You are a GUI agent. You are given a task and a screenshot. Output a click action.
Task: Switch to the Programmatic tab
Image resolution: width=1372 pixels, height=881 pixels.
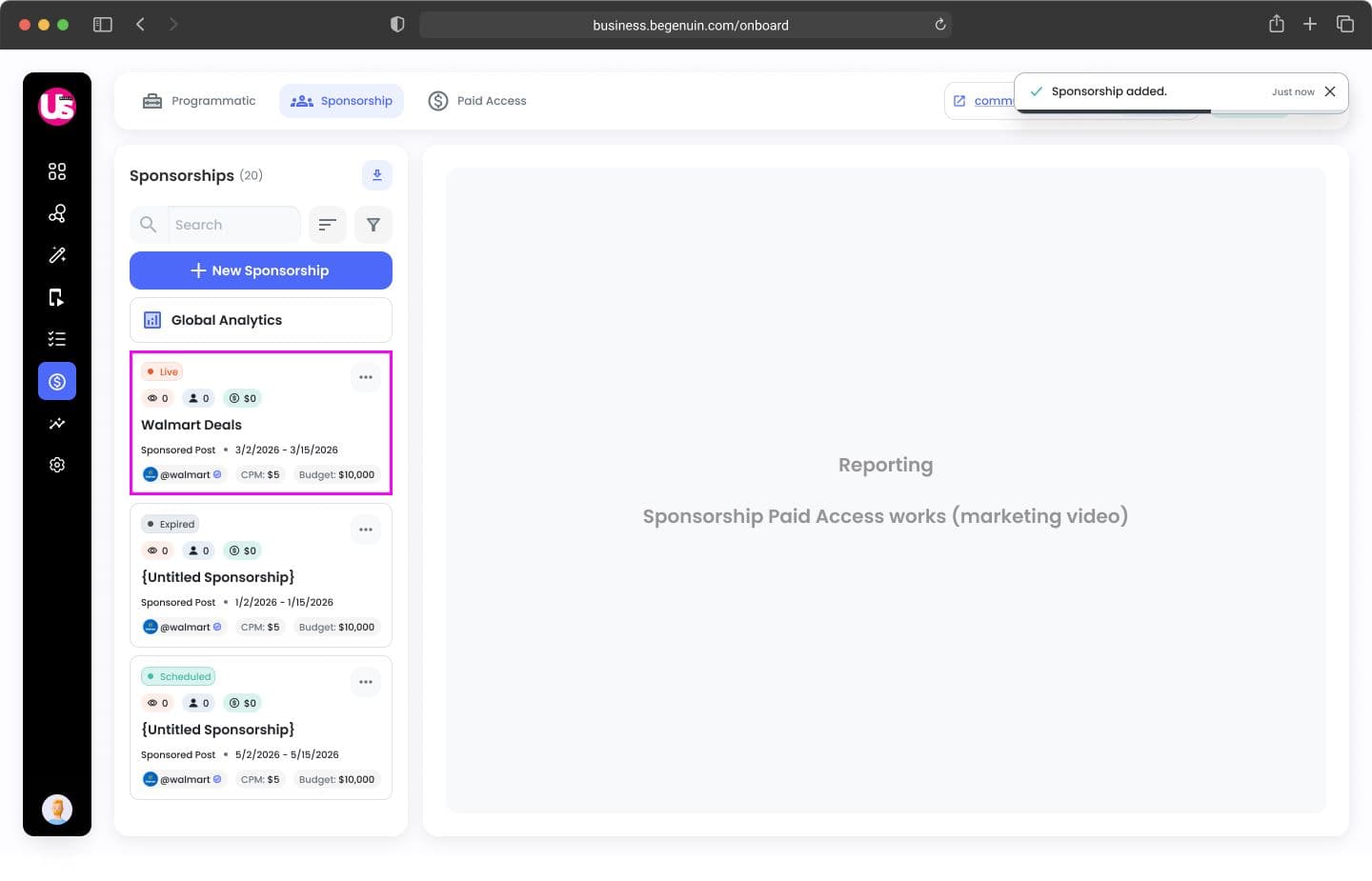tap(199, 101)
